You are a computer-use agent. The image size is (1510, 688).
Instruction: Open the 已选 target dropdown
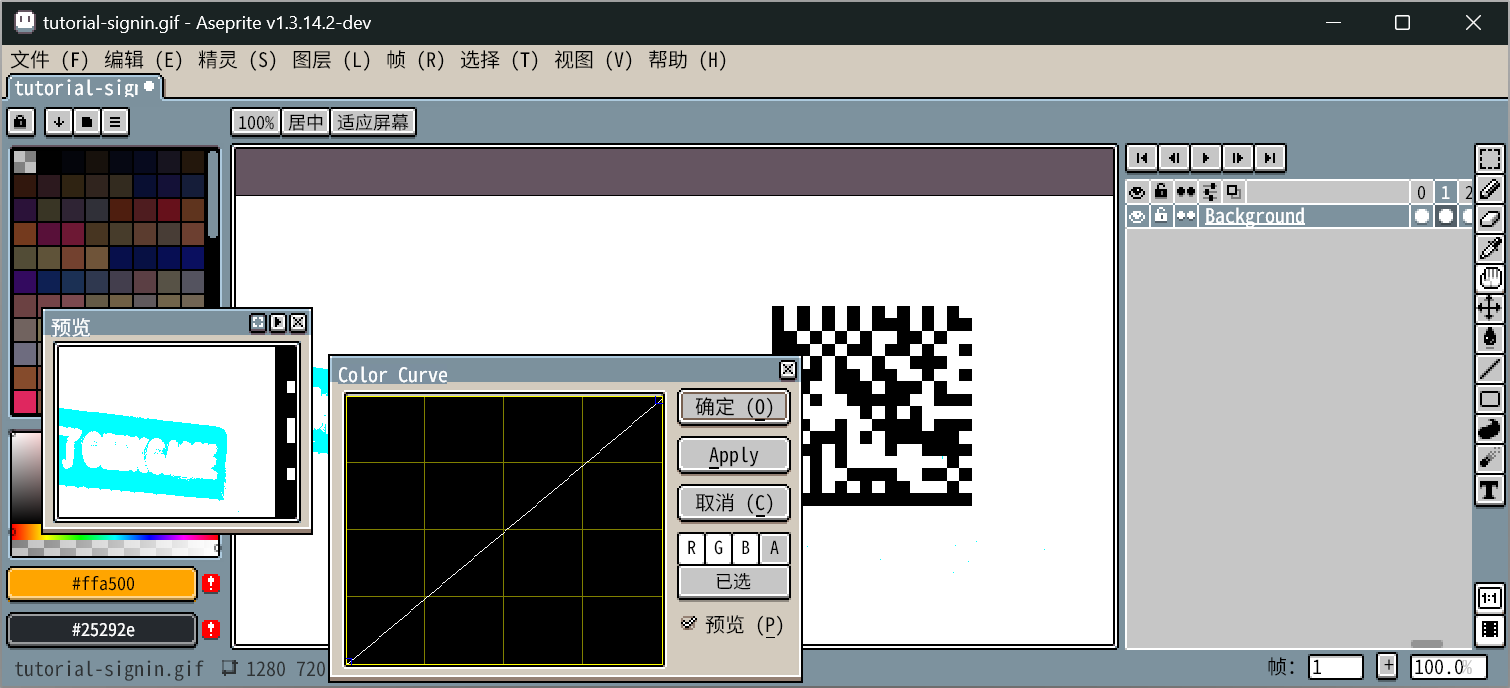pos(733,581)
